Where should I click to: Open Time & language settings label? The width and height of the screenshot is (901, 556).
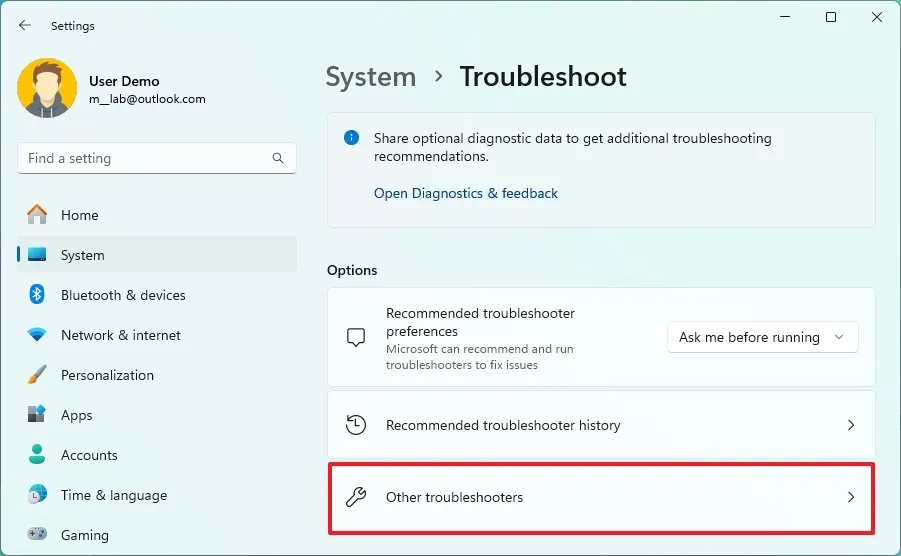pyautogui.click(x=114, y=495)
